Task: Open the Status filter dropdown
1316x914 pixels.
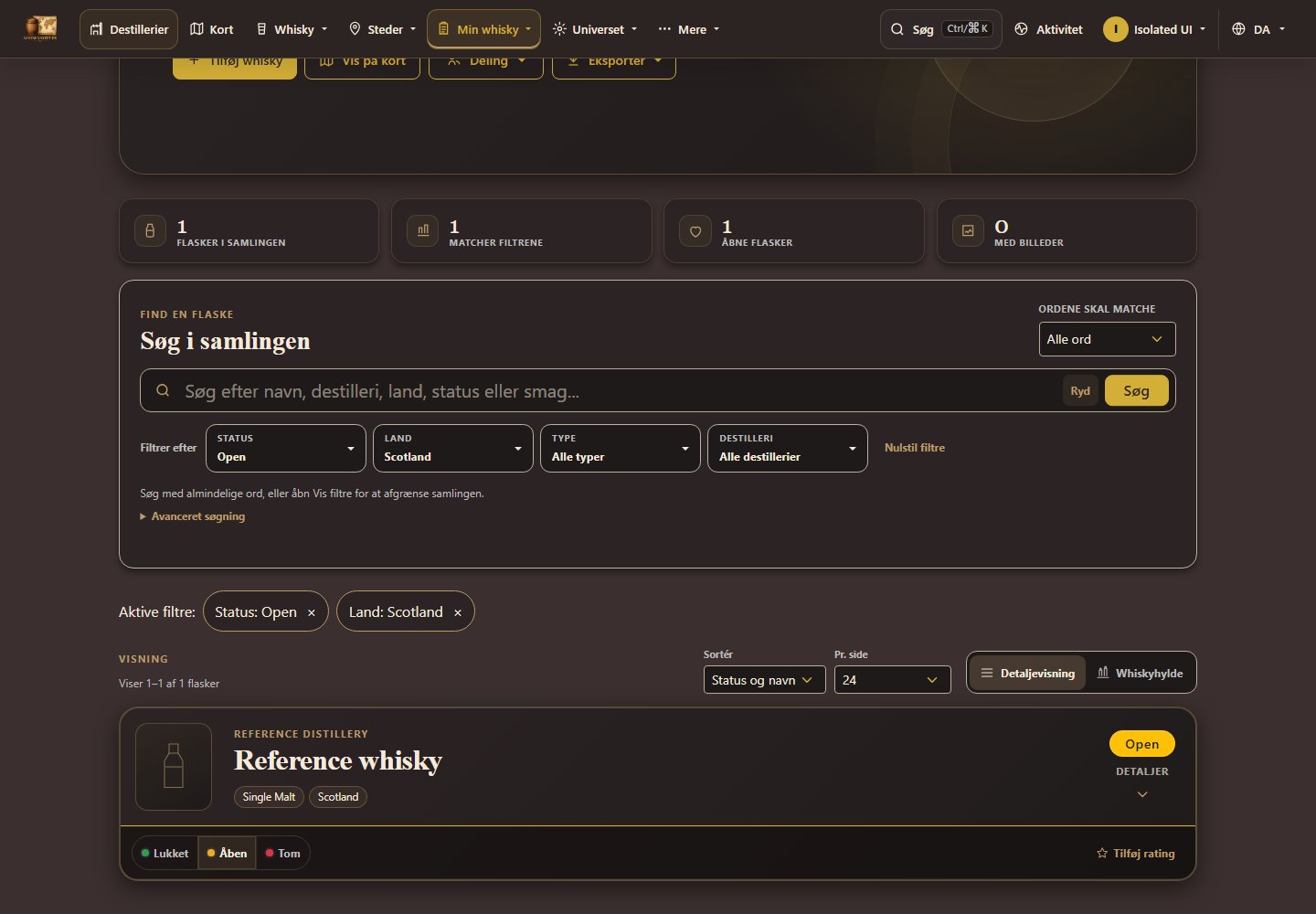Action: tap(286, 448)
